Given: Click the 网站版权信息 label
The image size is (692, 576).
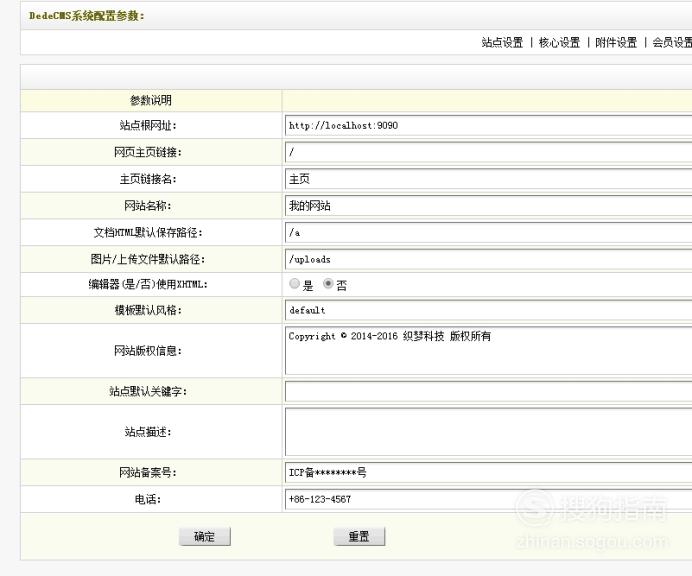Looking at the screenshot, I should (x=148, y=351).
